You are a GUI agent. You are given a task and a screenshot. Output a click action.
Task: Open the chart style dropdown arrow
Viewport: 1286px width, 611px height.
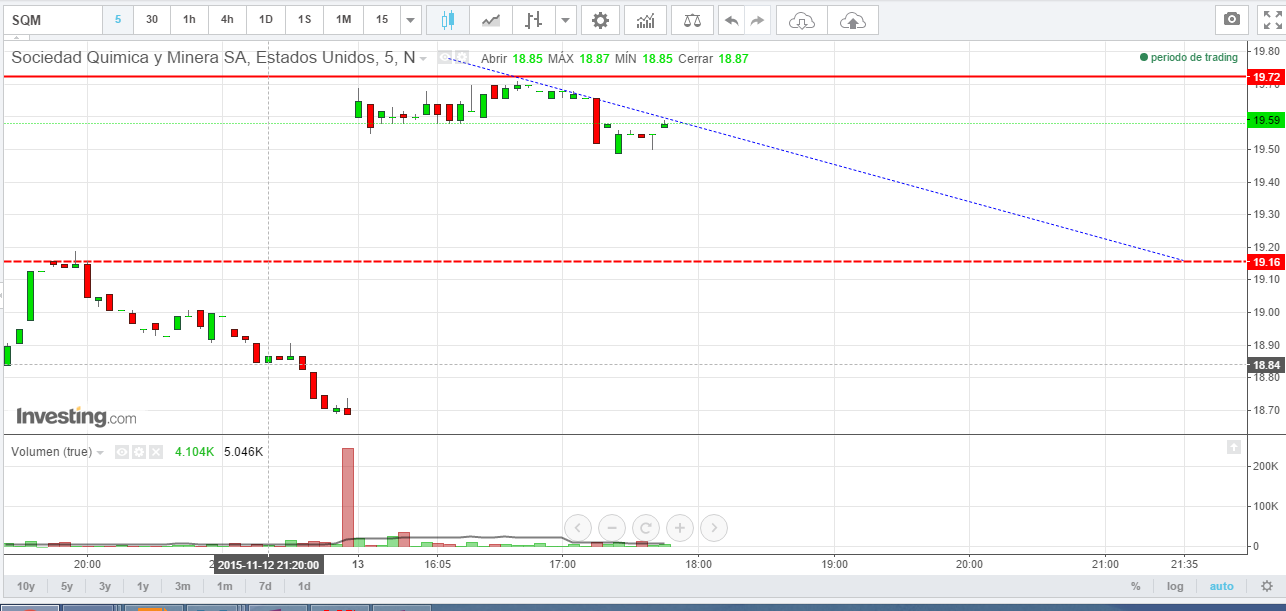coord(566,20)
